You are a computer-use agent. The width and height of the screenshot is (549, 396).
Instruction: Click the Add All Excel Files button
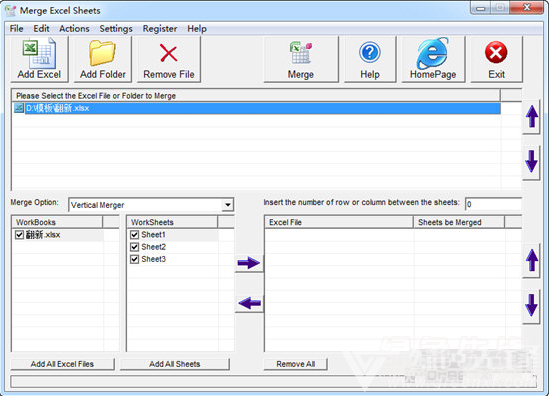(62, 364)
